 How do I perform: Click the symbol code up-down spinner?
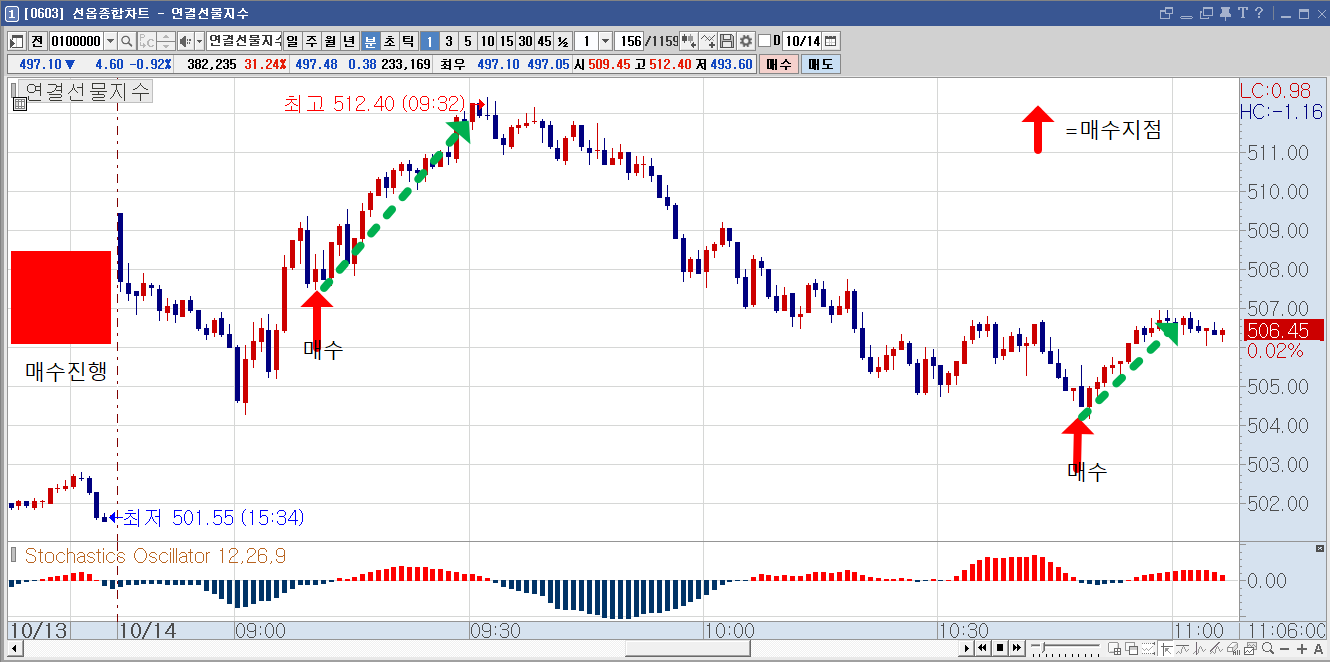coord(168,41)
